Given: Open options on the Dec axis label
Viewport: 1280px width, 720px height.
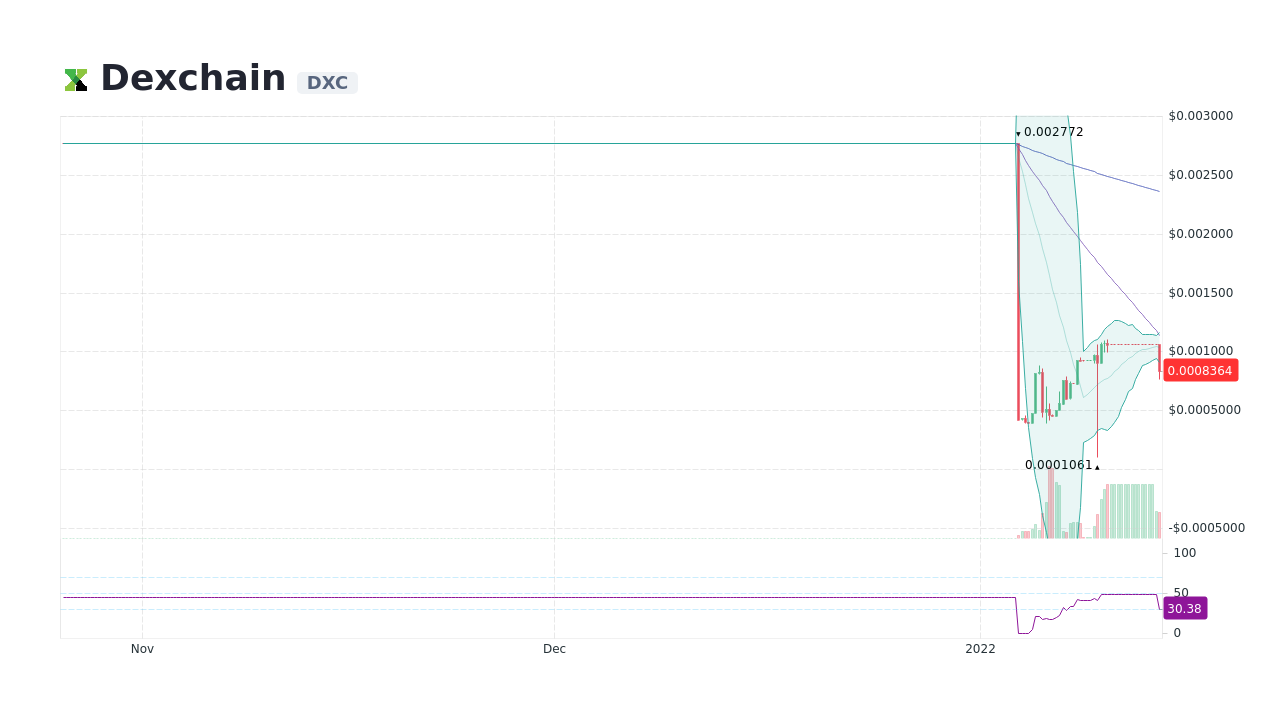Looking at the screenshot, I should click(x=554, y=648).
